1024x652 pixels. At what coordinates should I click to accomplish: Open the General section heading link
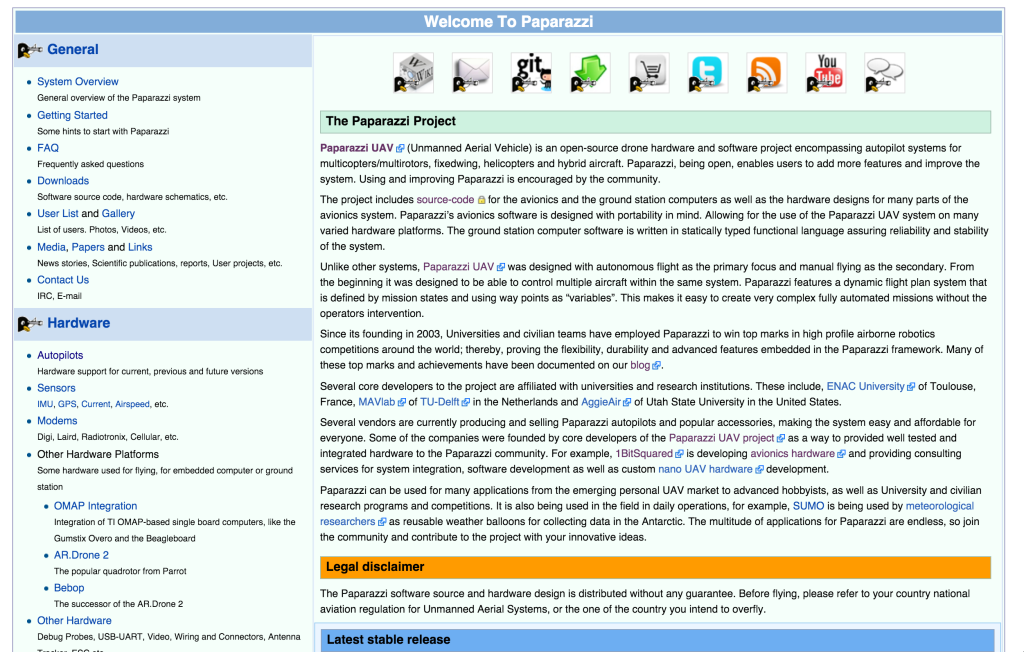click(72, 50)
